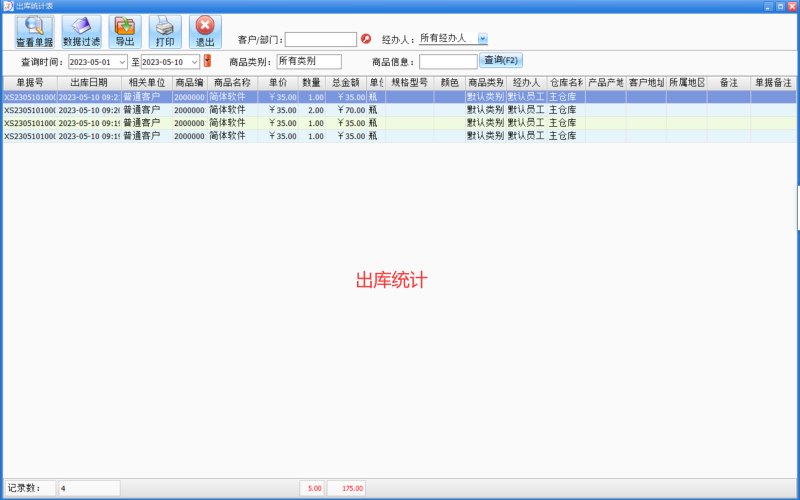Click the 主仓库 cell in highlighted row
This screenshot has height=500, width=800.
tap(566, 97)
